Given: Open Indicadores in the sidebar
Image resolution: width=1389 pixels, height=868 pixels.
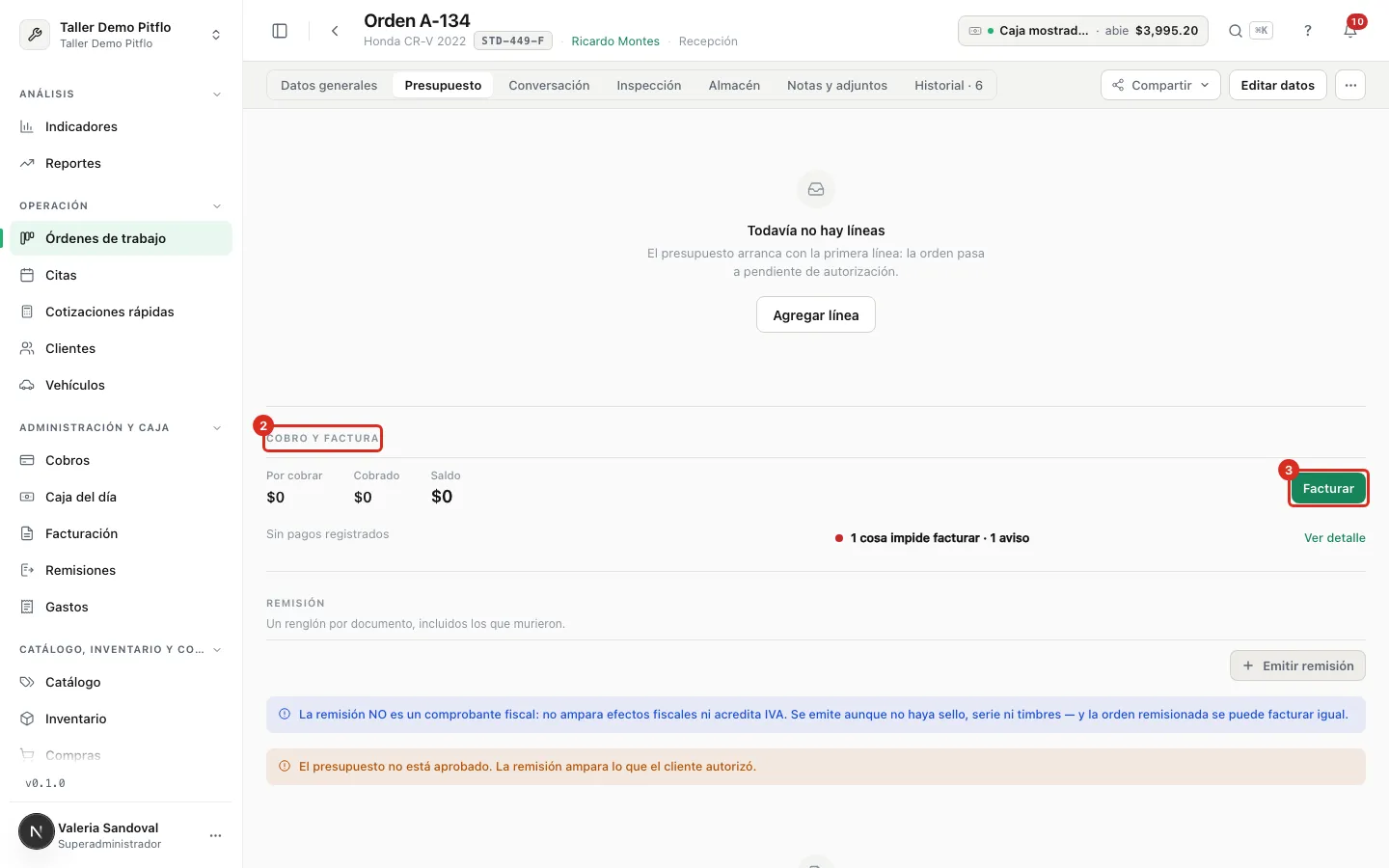Looking at the screenshot, I should pyautogui.click(x=122, y=126).
